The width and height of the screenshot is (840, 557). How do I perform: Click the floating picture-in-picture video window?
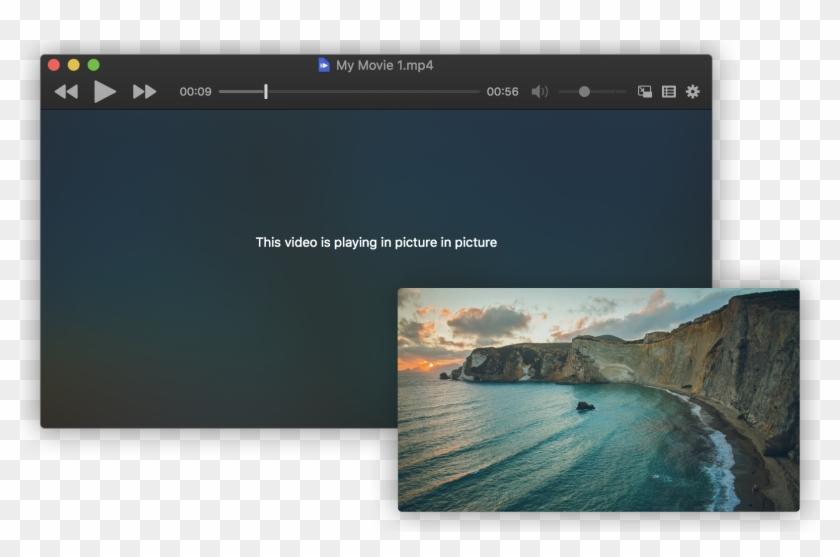point(598,400)
